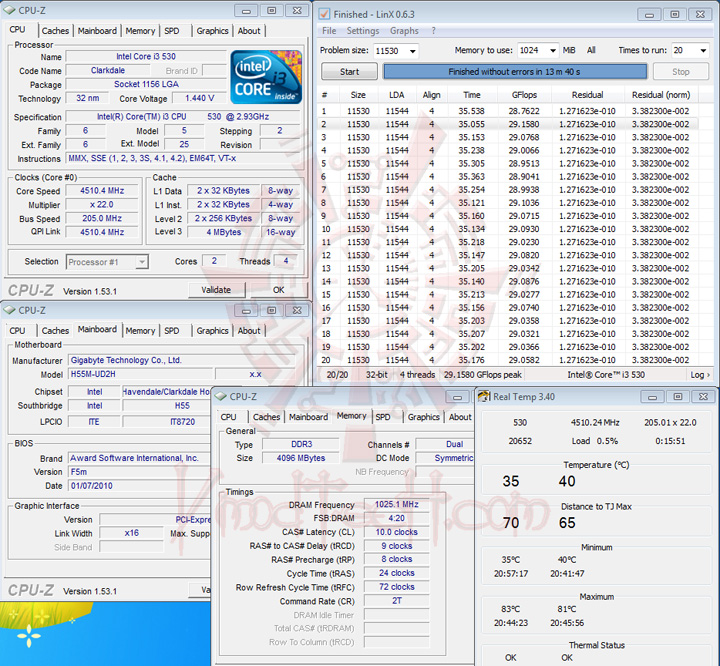Select SPD tab in the Mainboard CPU-Z window
The image size is (720, 666).
pyautogui.click(x=172, y=331)
